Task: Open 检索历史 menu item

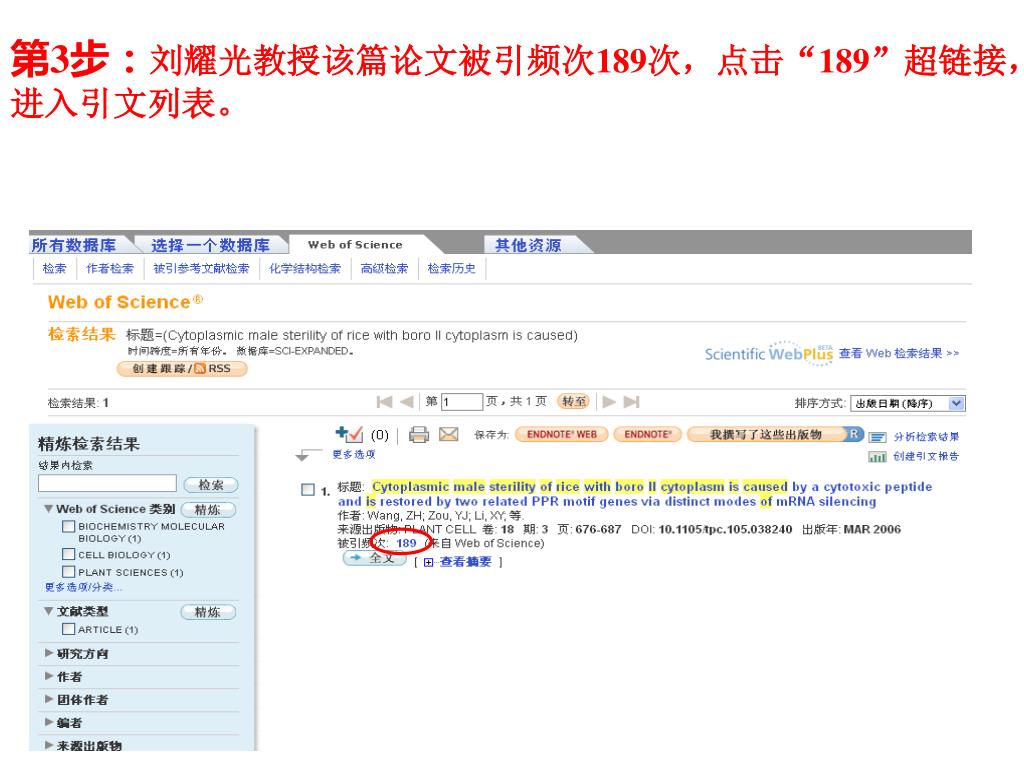Action: click(451, 268)
